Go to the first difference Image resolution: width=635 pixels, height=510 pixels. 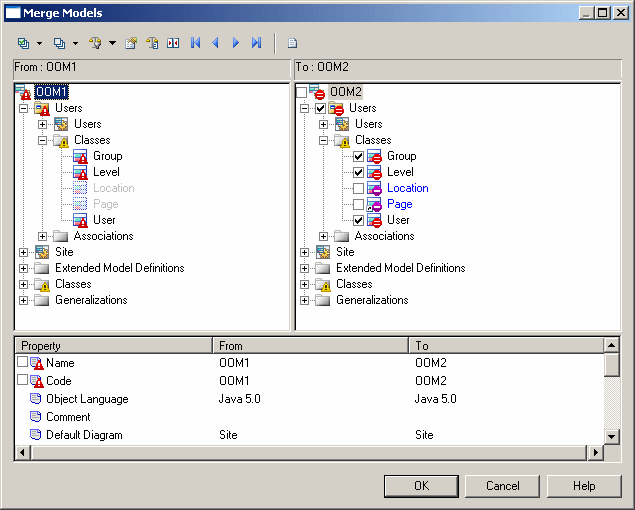(x=196, y=43)
